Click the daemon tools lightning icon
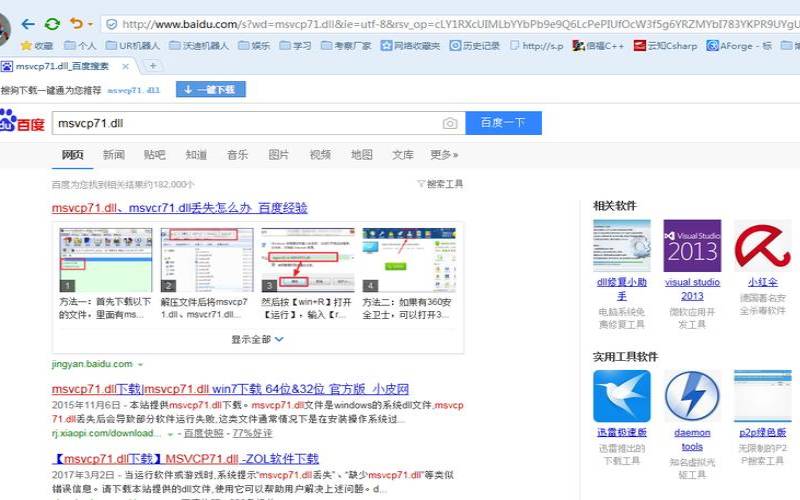Viewport: 800px width, 500px height. pos(692,396)
